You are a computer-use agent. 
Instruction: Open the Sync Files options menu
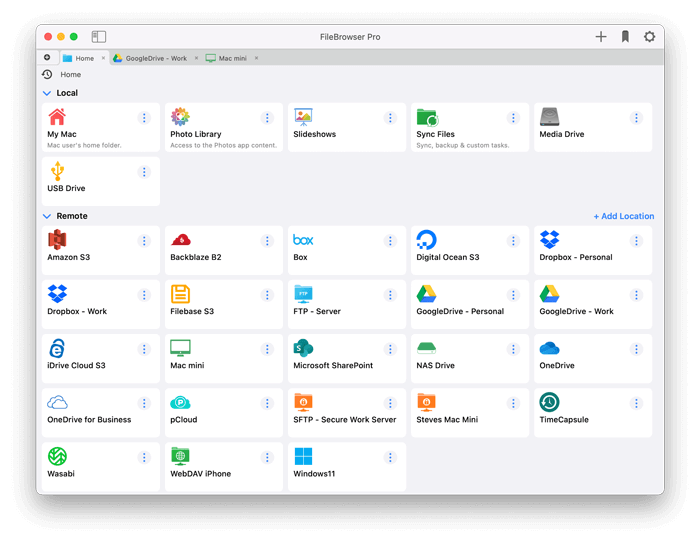(x=513, y=118)
